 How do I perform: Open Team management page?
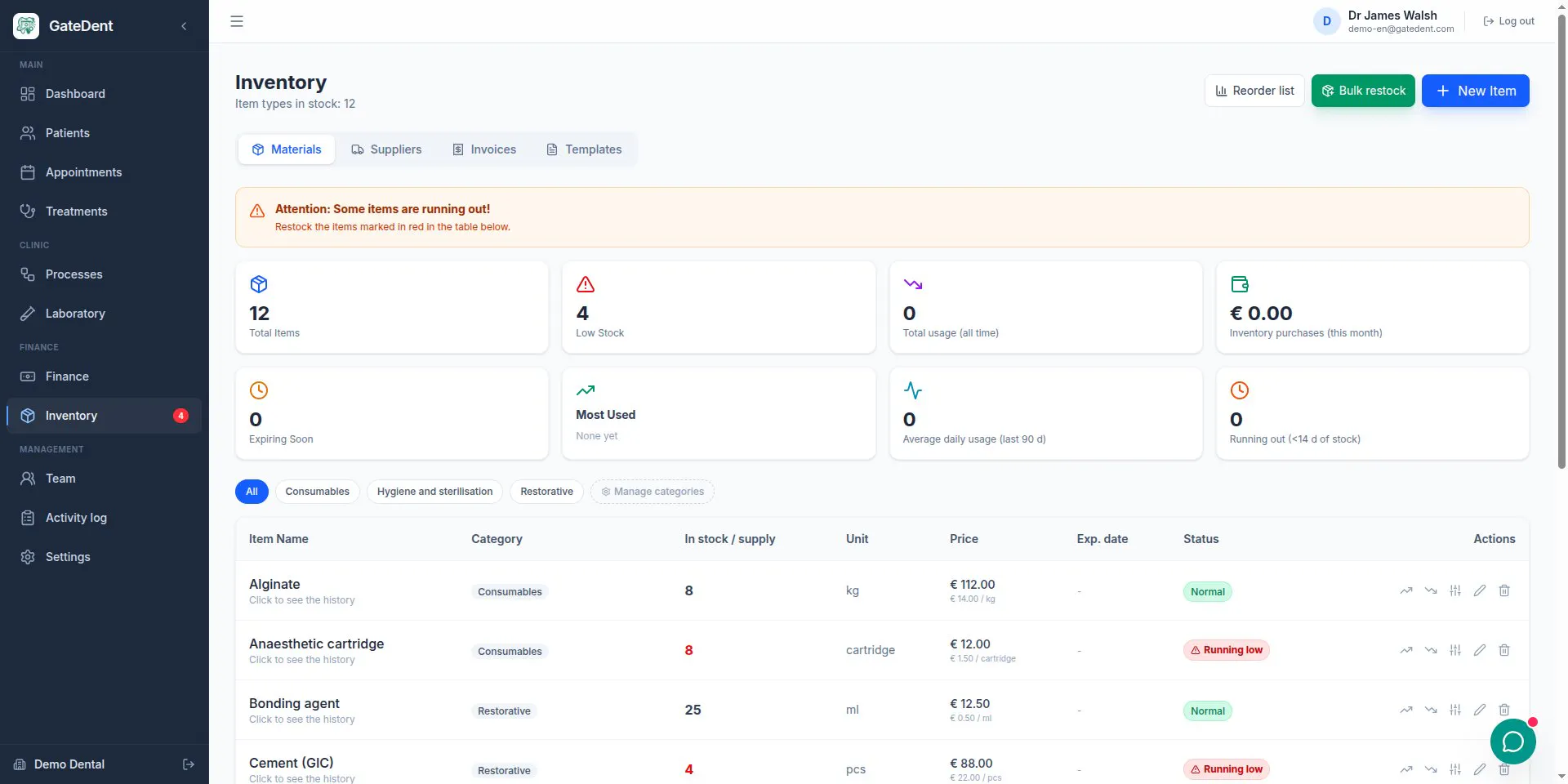104,479
